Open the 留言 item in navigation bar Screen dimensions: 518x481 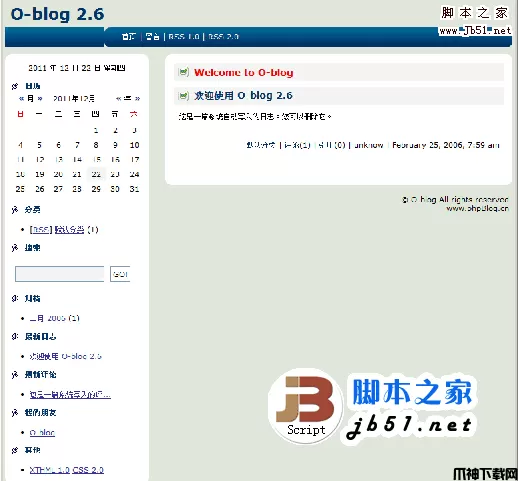coord(152,36)
